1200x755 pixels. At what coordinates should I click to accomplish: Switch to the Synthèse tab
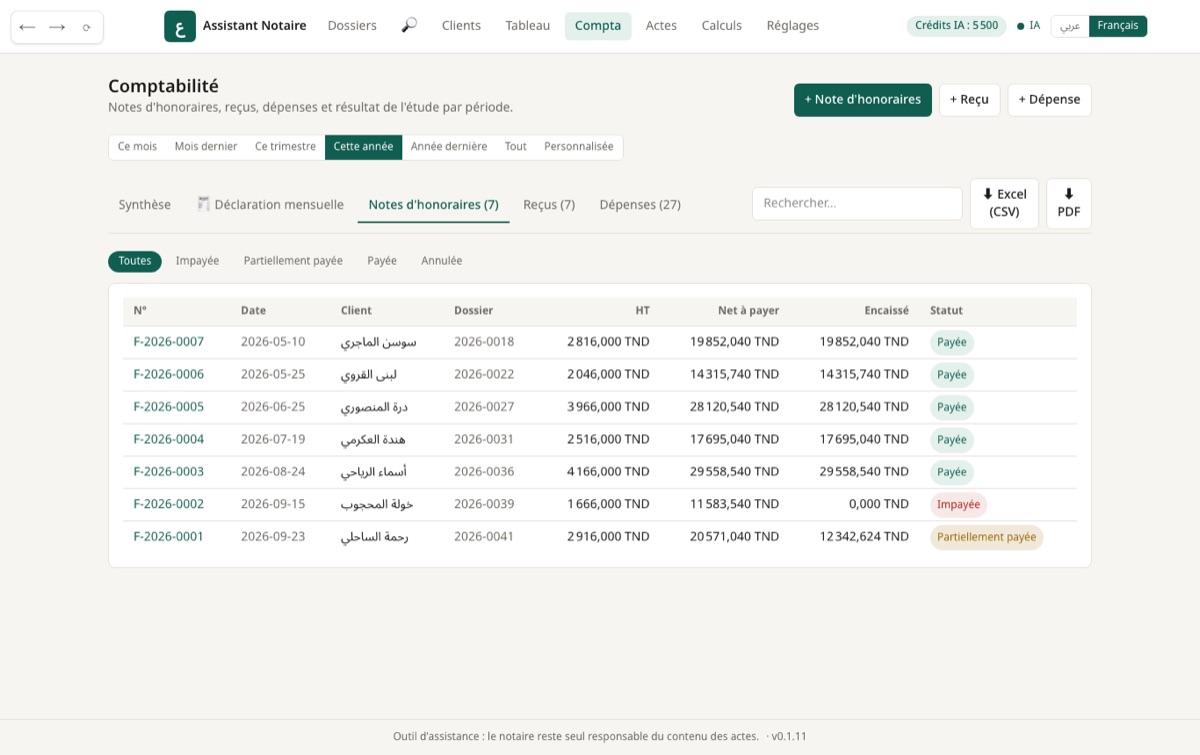145,205
